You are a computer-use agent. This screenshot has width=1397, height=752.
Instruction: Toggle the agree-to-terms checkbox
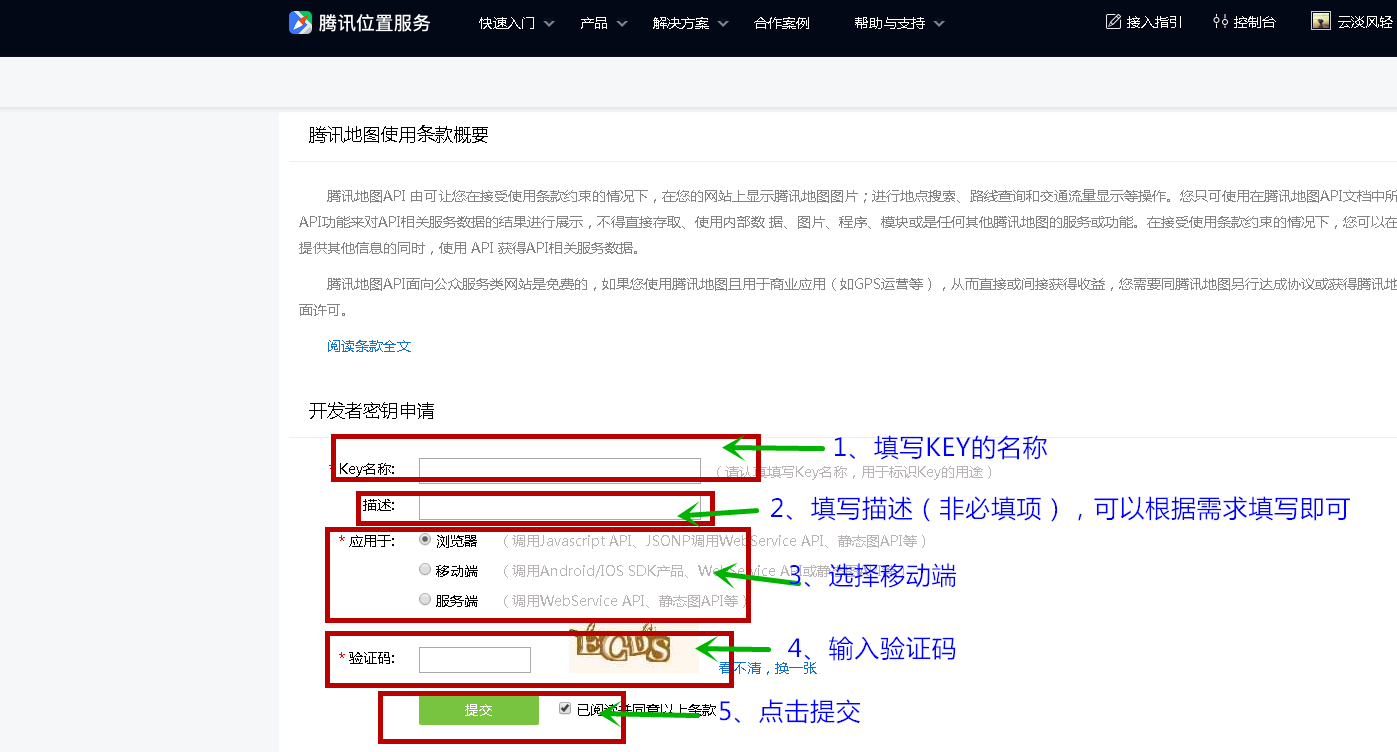(565, 708)
